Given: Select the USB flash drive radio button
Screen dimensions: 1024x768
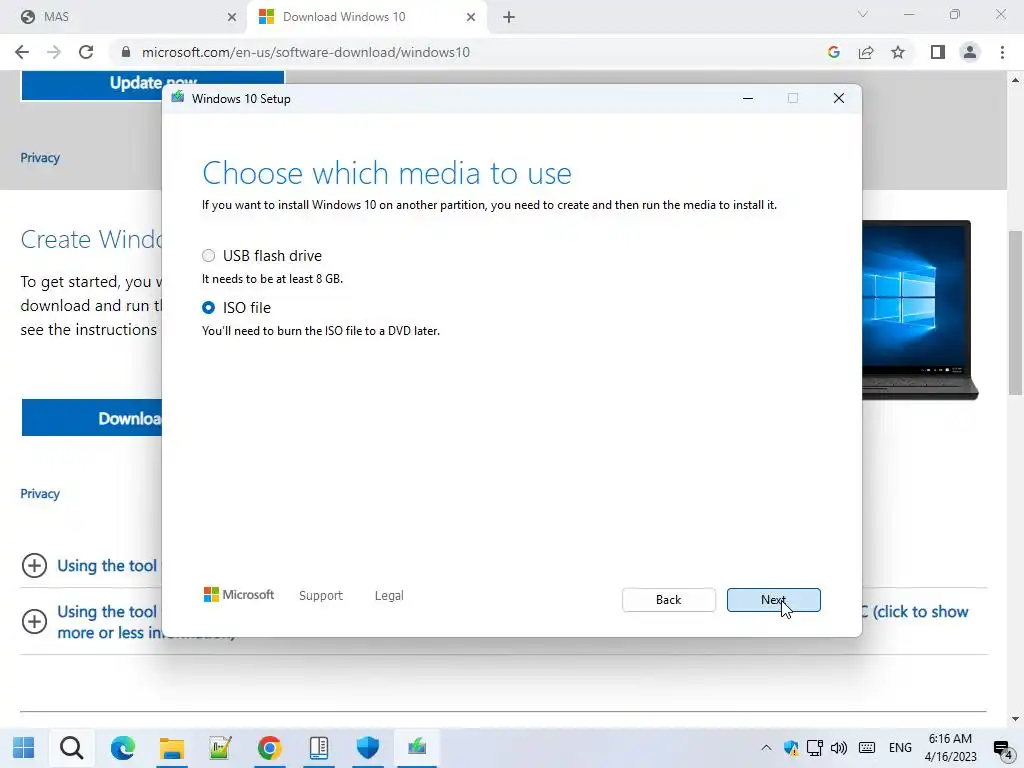Looking at the screenshot, I should click(x=208, y=255).
